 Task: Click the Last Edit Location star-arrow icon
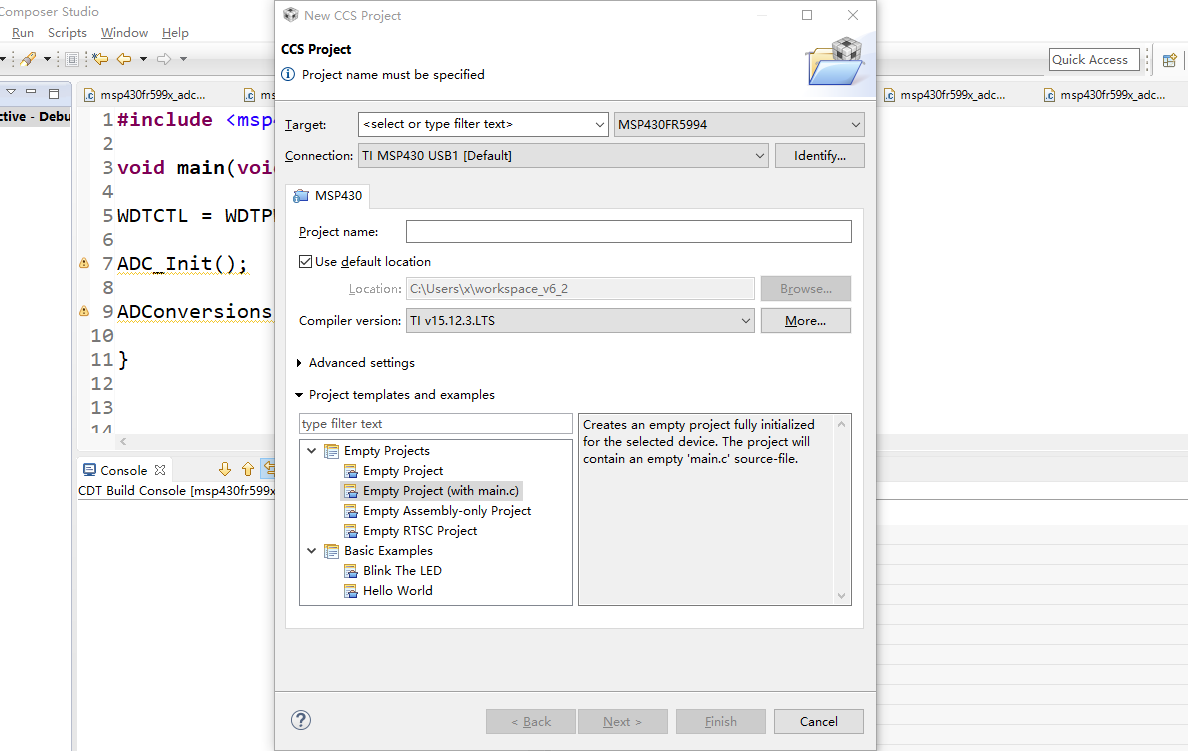[x=100, y=59]
